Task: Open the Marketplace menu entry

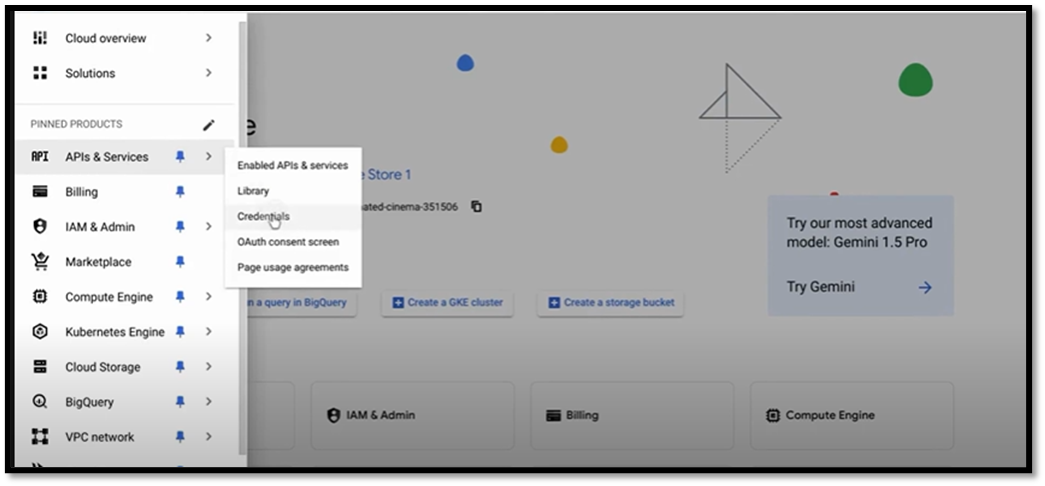Action: [x=125, y=262]
